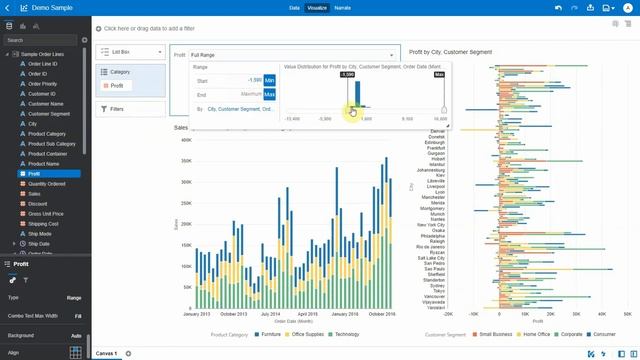
Task: Change the Background Auto value
Action: [x=76, y=336]
